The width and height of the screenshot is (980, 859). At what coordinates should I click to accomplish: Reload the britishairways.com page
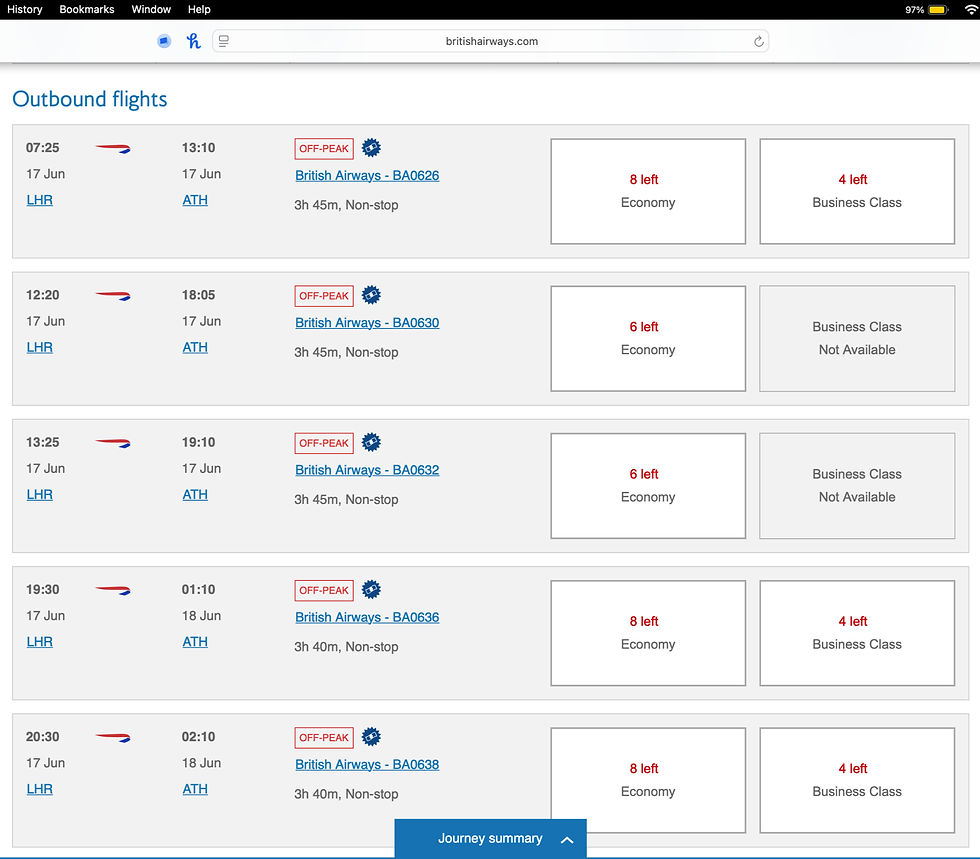(758, 41)
